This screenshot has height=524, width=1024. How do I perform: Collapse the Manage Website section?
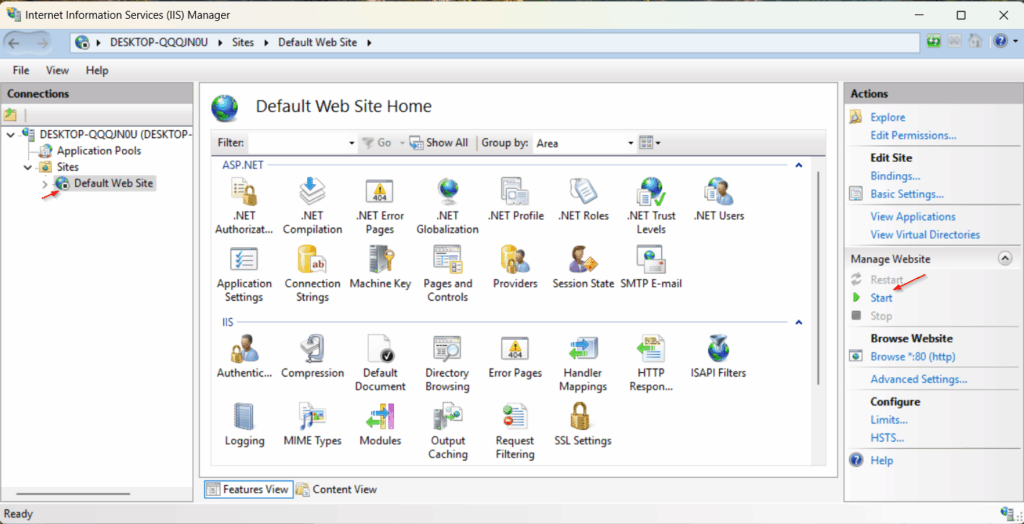[x=1005, y=259]
